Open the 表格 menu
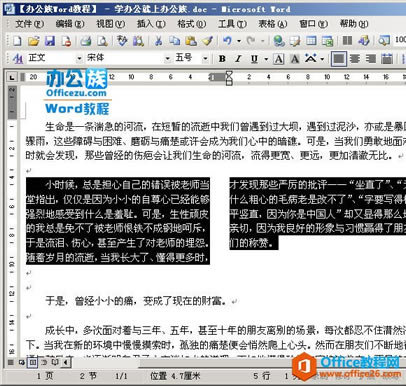Image resolution: width=406 pixels, height=386 pixels. tap(273, 24)
